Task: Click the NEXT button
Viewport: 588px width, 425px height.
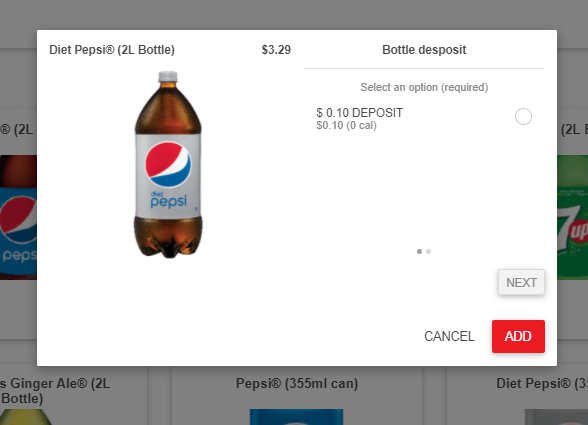Action: tap(521, 282)
